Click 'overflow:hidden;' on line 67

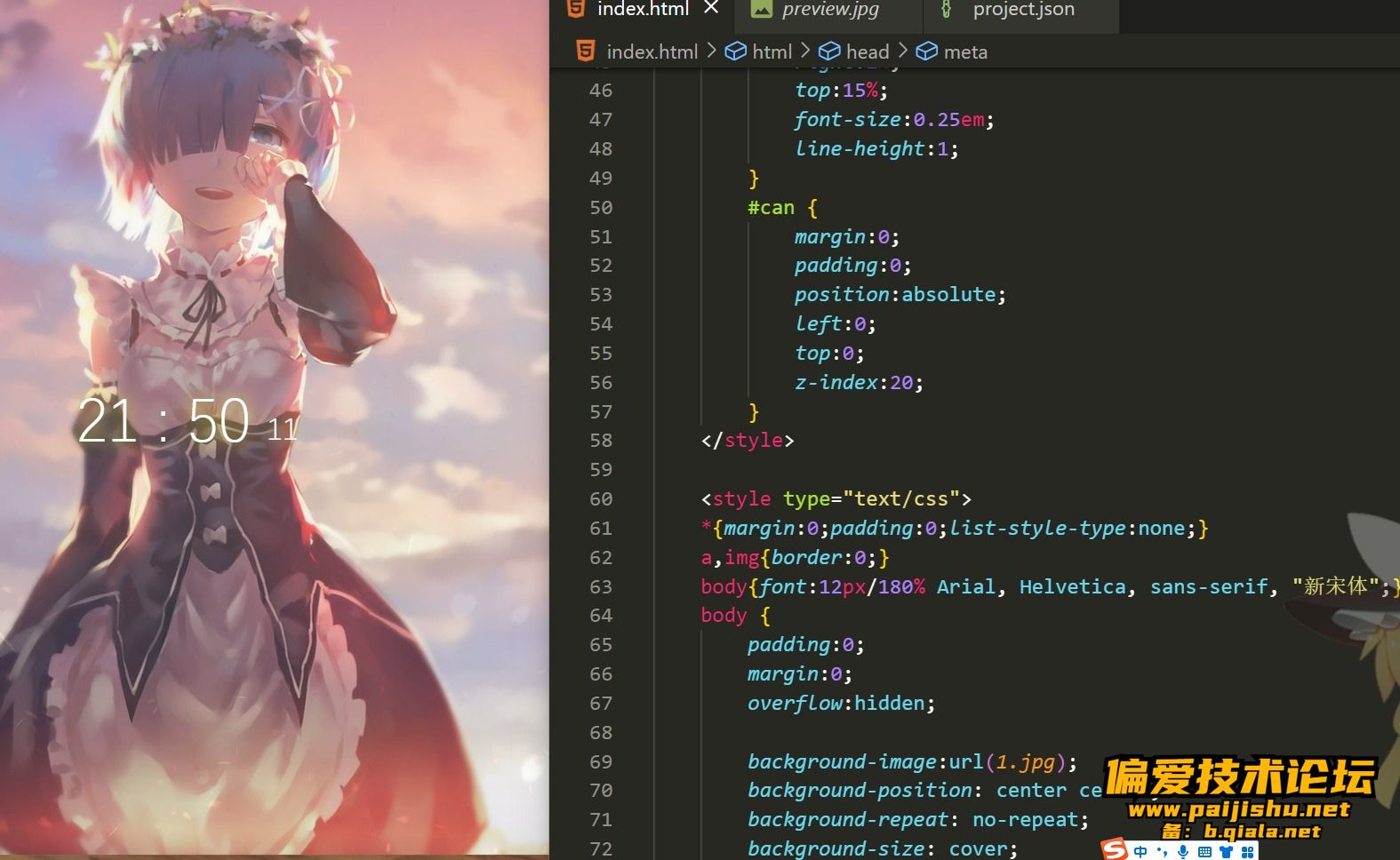pos(841,703)
